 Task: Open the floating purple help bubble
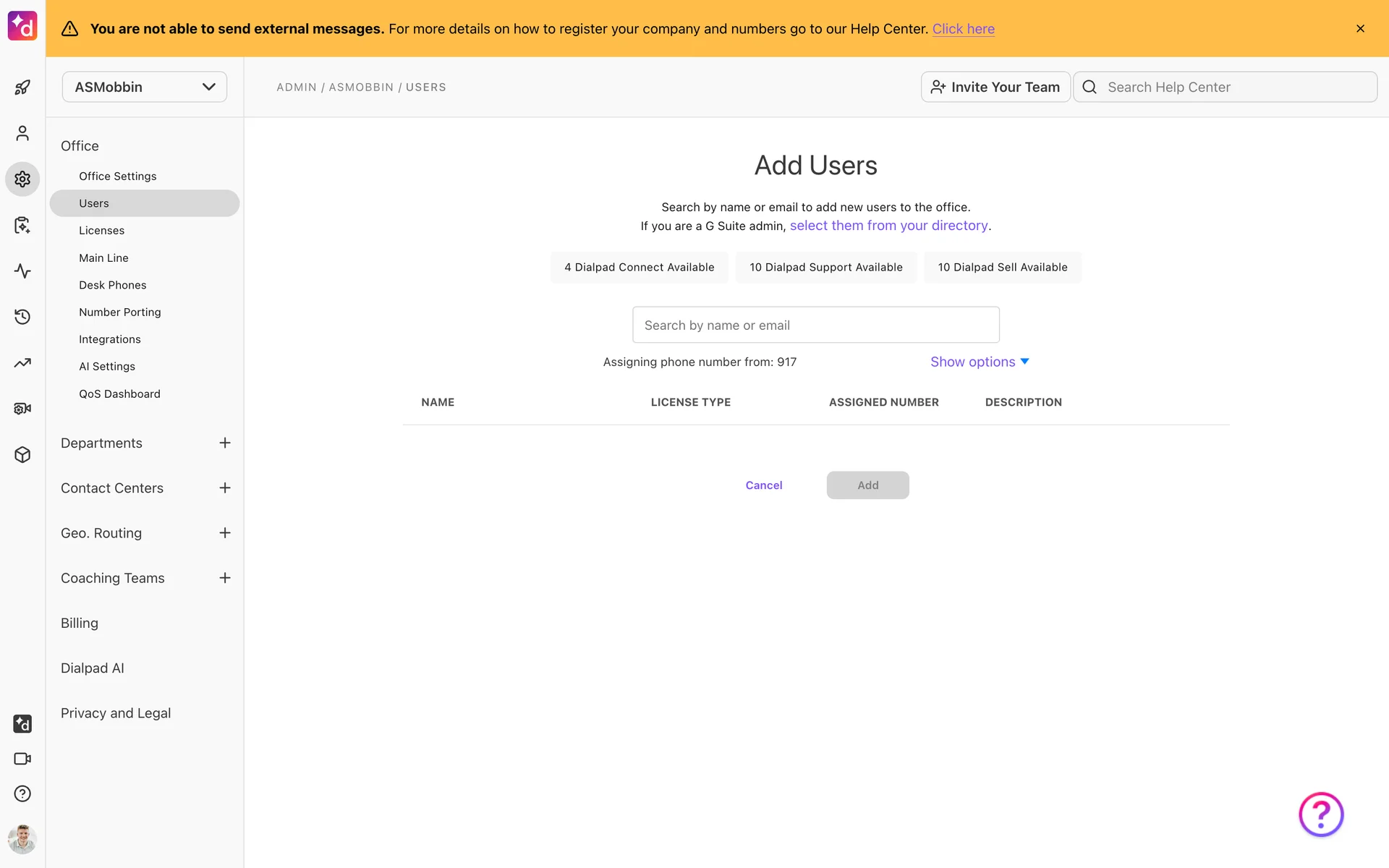tap(1320, 814)
